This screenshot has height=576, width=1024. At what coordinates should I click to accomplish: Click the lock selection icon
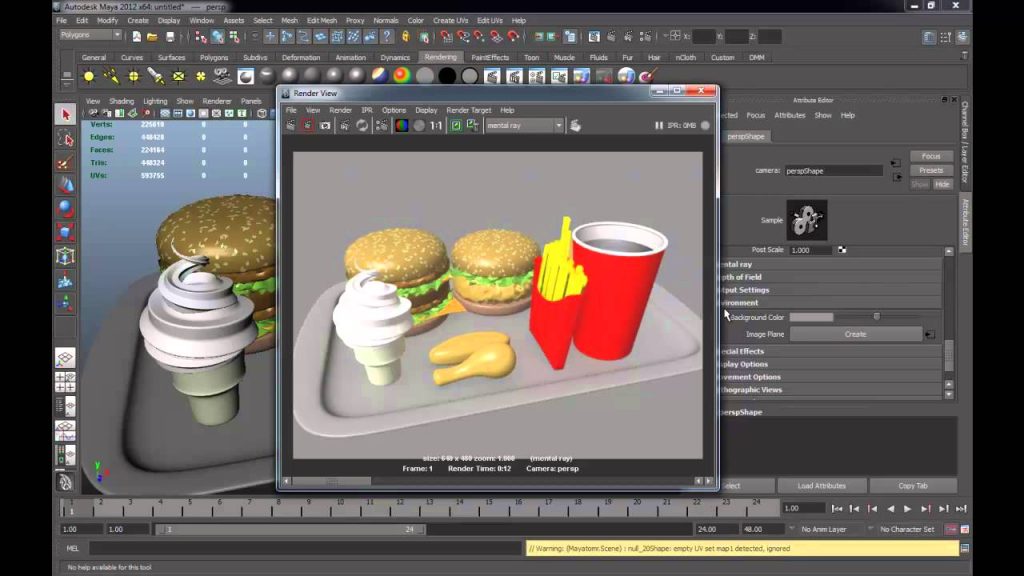(x=406, y=37)
